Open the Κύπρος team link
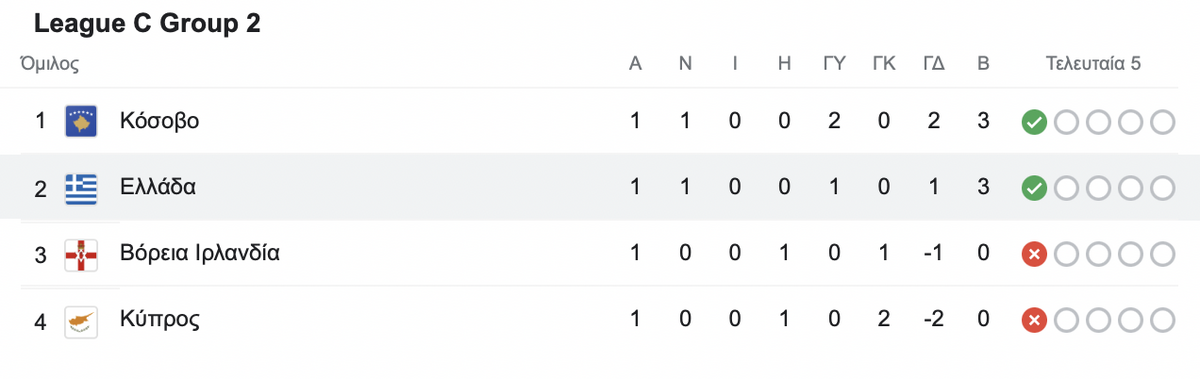 160,320
